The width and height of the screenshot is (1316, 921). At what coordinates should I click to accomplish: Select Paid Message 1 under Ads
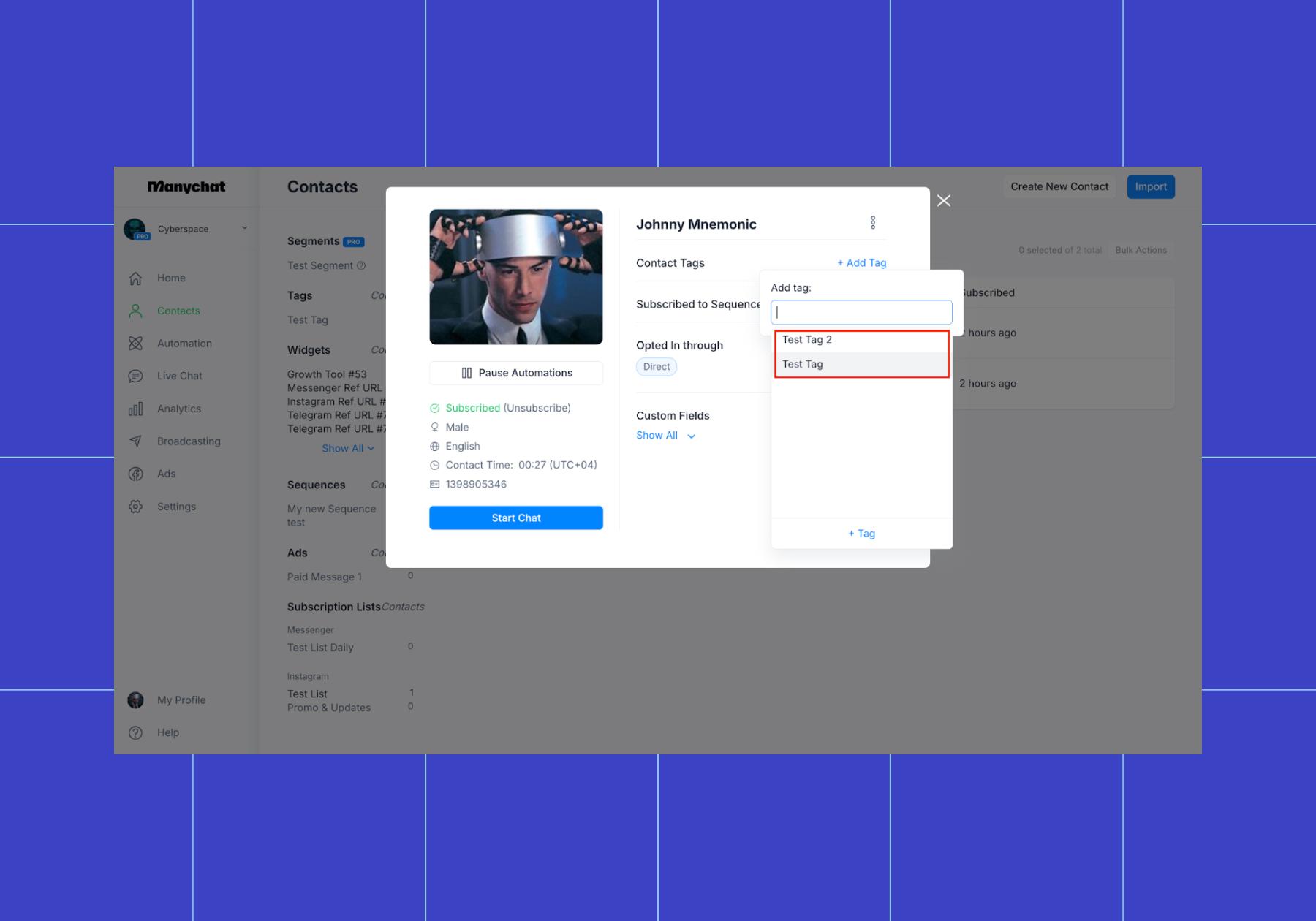click(x=325, y=577)
